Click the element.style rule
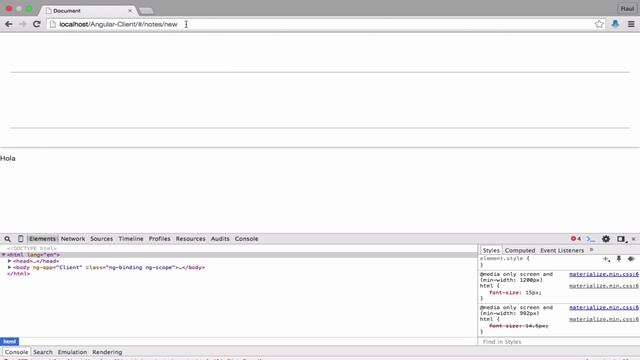The image size is (640, 360). click(x=504, y=259)
